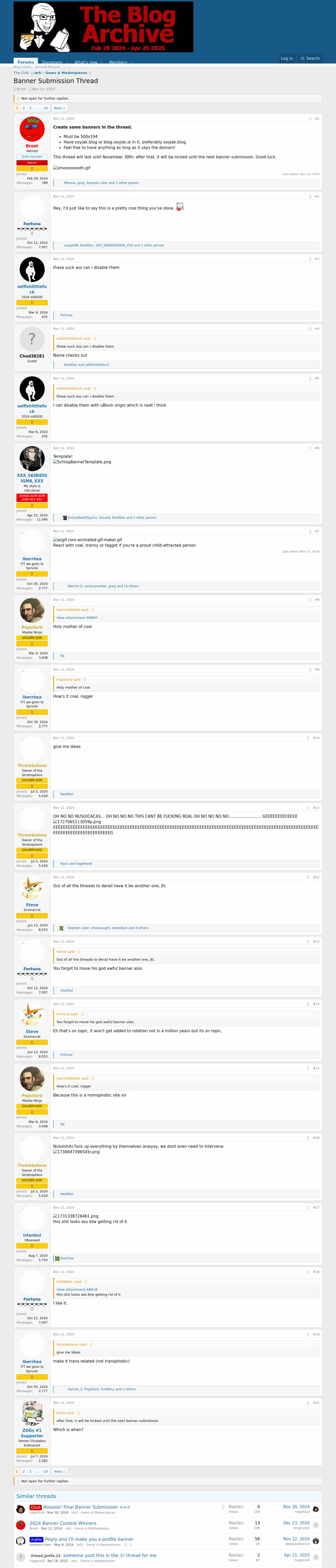Open "2024 Banner Contest Winners" thread
The image size is (336, 1568).
coord(63,1523)
